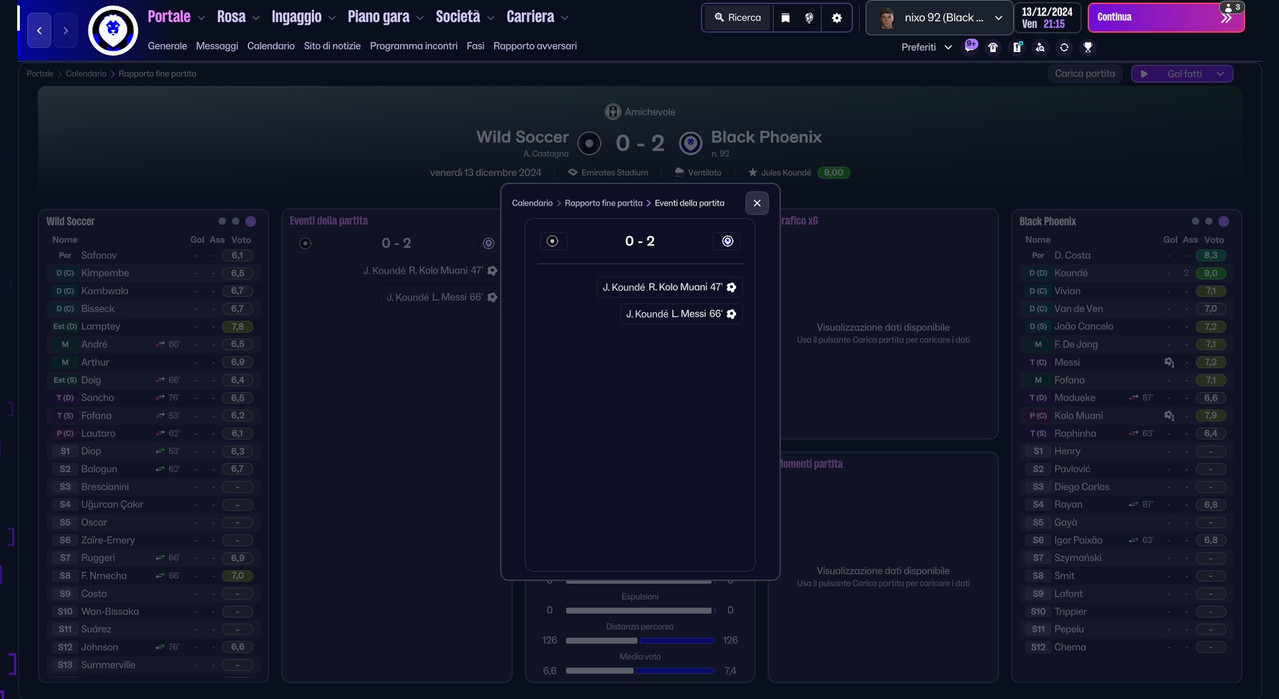Click goal ball icon beside Kolo Muani 47' in popup
The width and height of the screenshot is (1279, 699).
click(732, 287)
